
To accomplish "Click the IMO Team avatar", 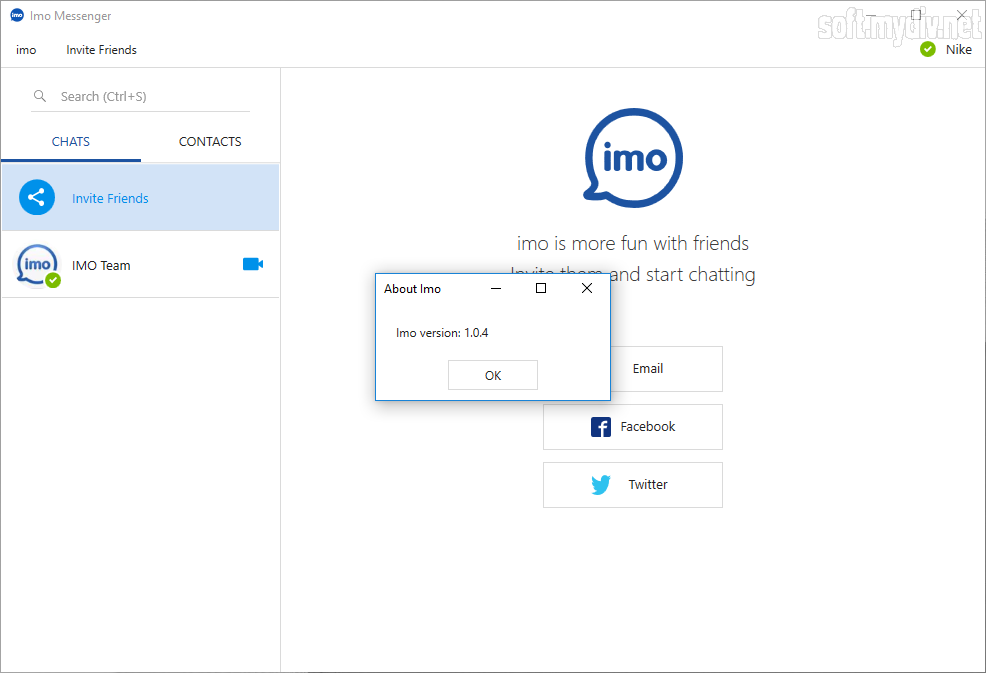I will pyautogui.click(x=38, y=265).
